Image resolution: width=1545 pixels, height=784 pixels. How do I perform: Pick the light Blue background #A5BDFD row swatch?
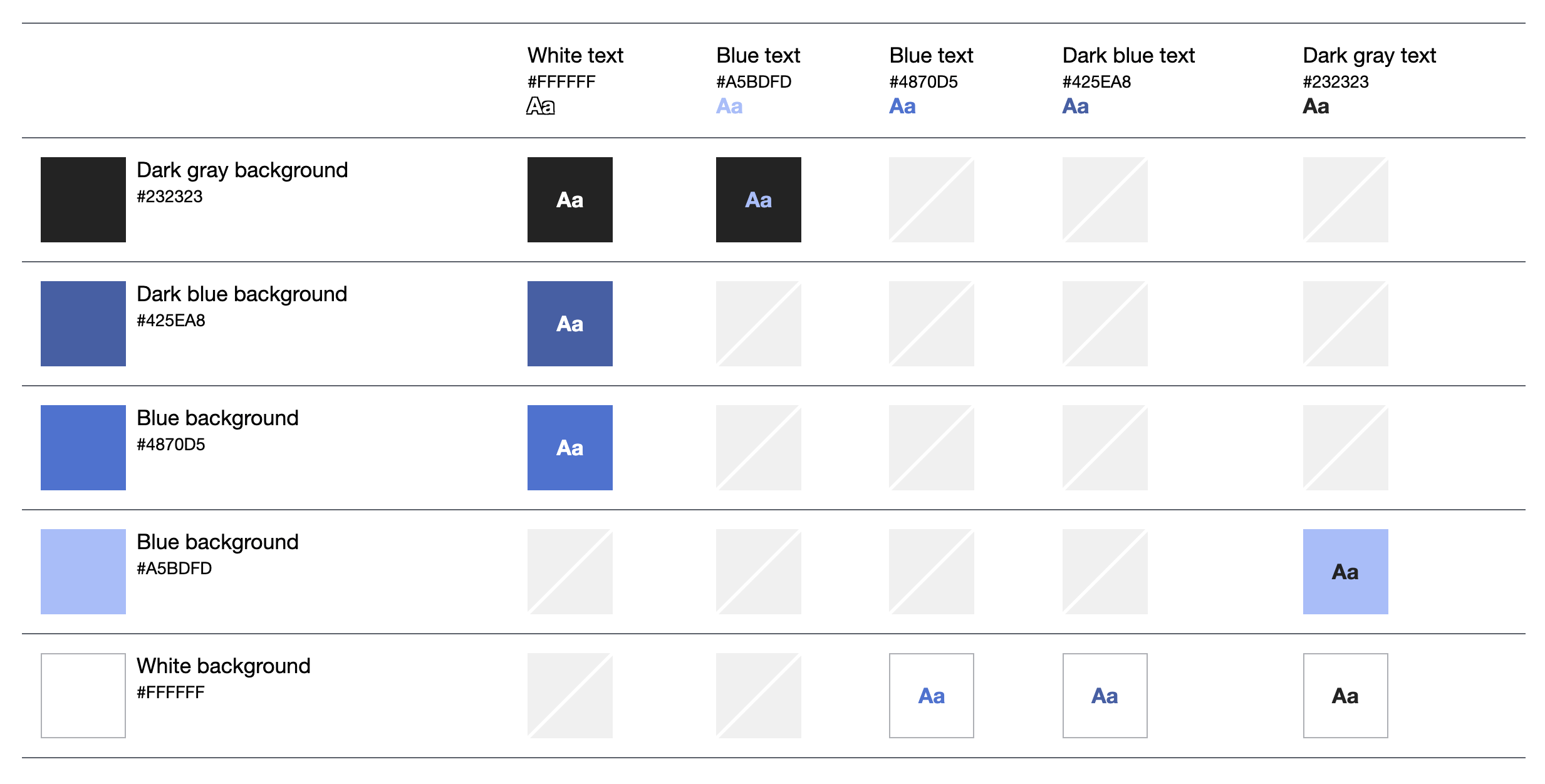pyautogui.click(x=83, y=572)
